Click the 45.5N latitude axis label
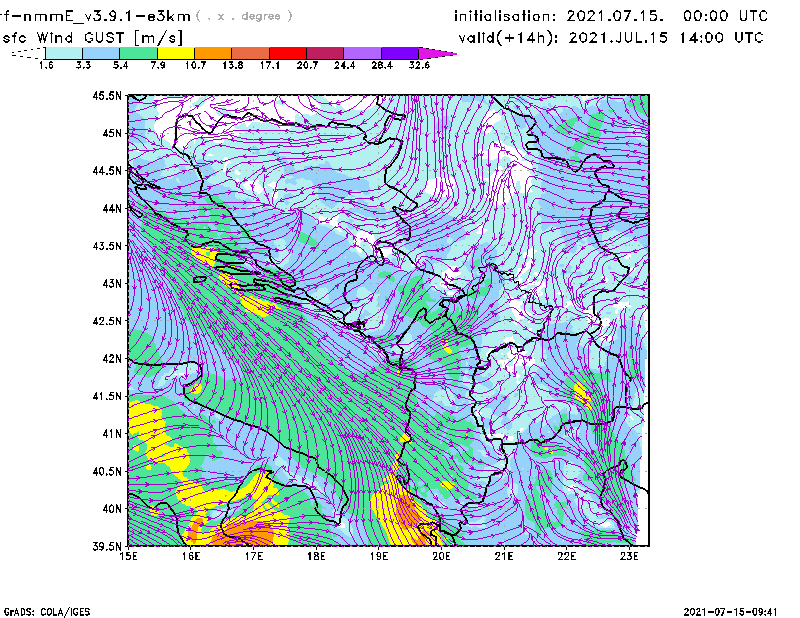The height and width of the screenshot is (618, 800). coord(107,95)
